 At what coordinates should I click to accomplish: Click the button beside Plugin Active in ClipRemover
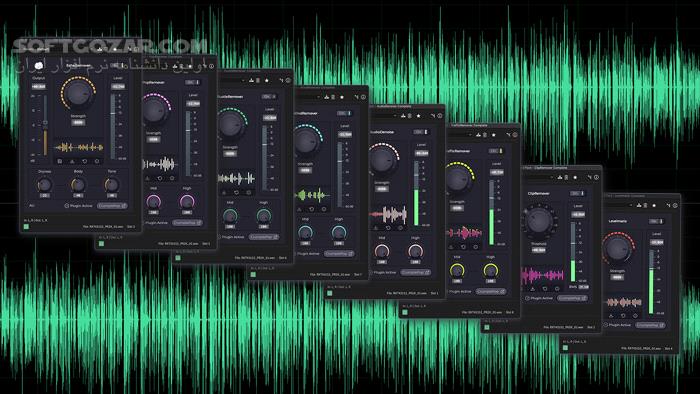click(x=572, y=298)
